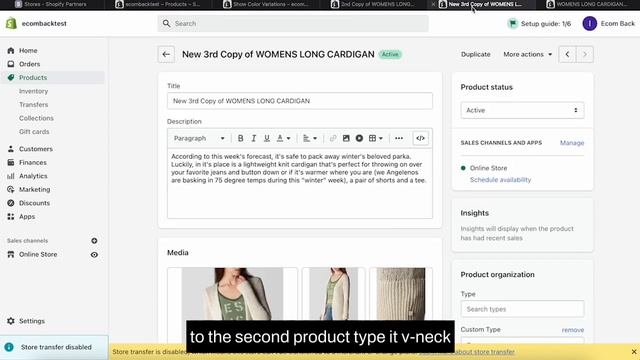
Task: Switch to 2nd Copy of WOMENS browser tab
Action: [x=373, y=4]
